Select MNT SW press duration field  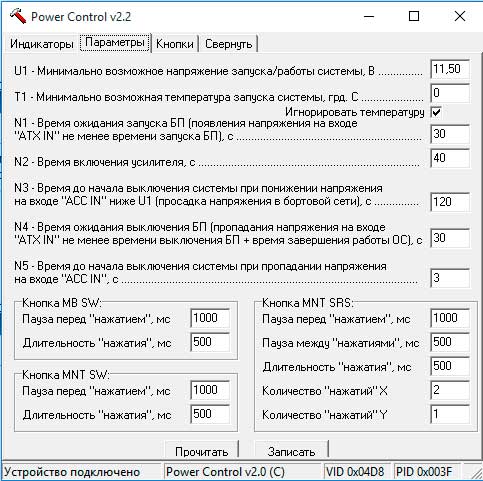coord(210,414)
